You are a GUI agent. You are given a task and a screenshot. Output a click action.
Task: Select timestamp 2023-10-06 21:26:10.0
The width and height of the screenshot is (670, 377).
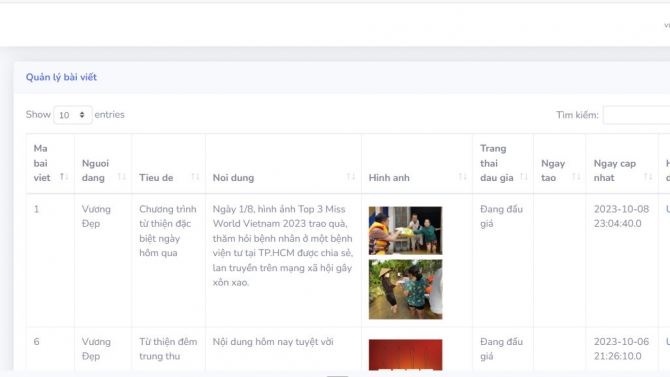coord(621,349)
